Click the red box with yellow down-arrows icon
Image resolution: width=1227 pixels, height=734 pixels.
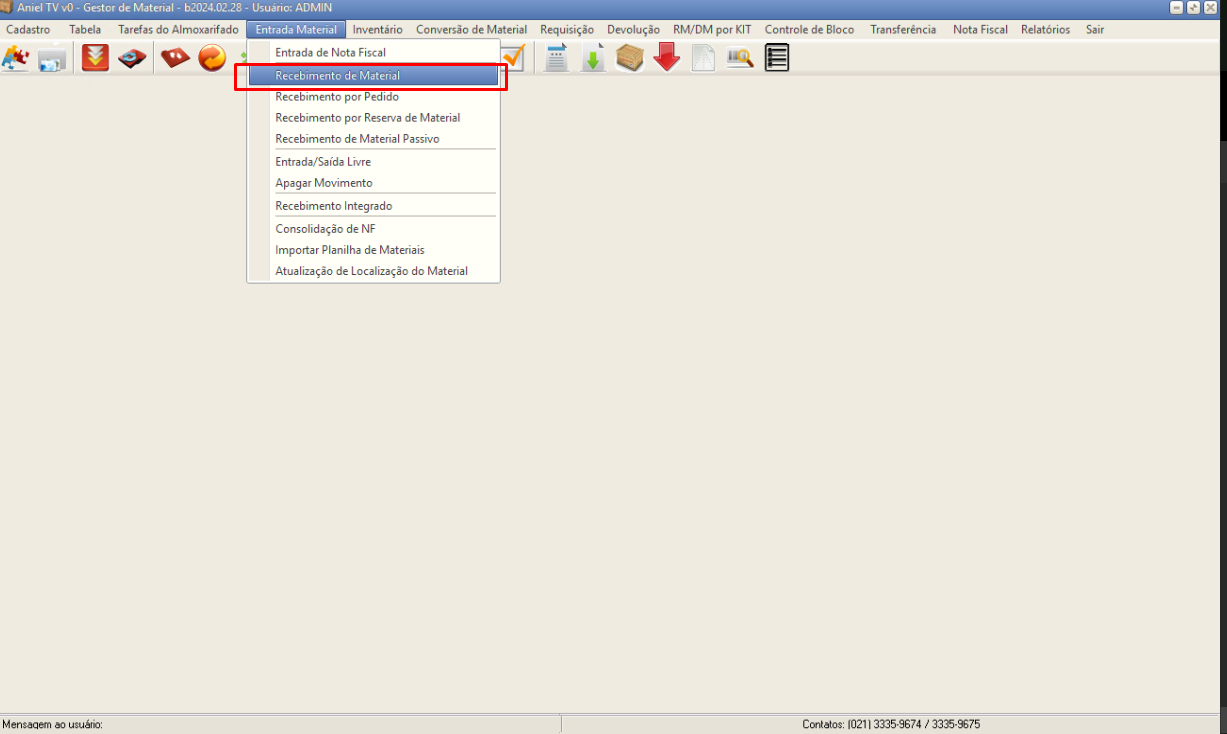coord(95,59)
